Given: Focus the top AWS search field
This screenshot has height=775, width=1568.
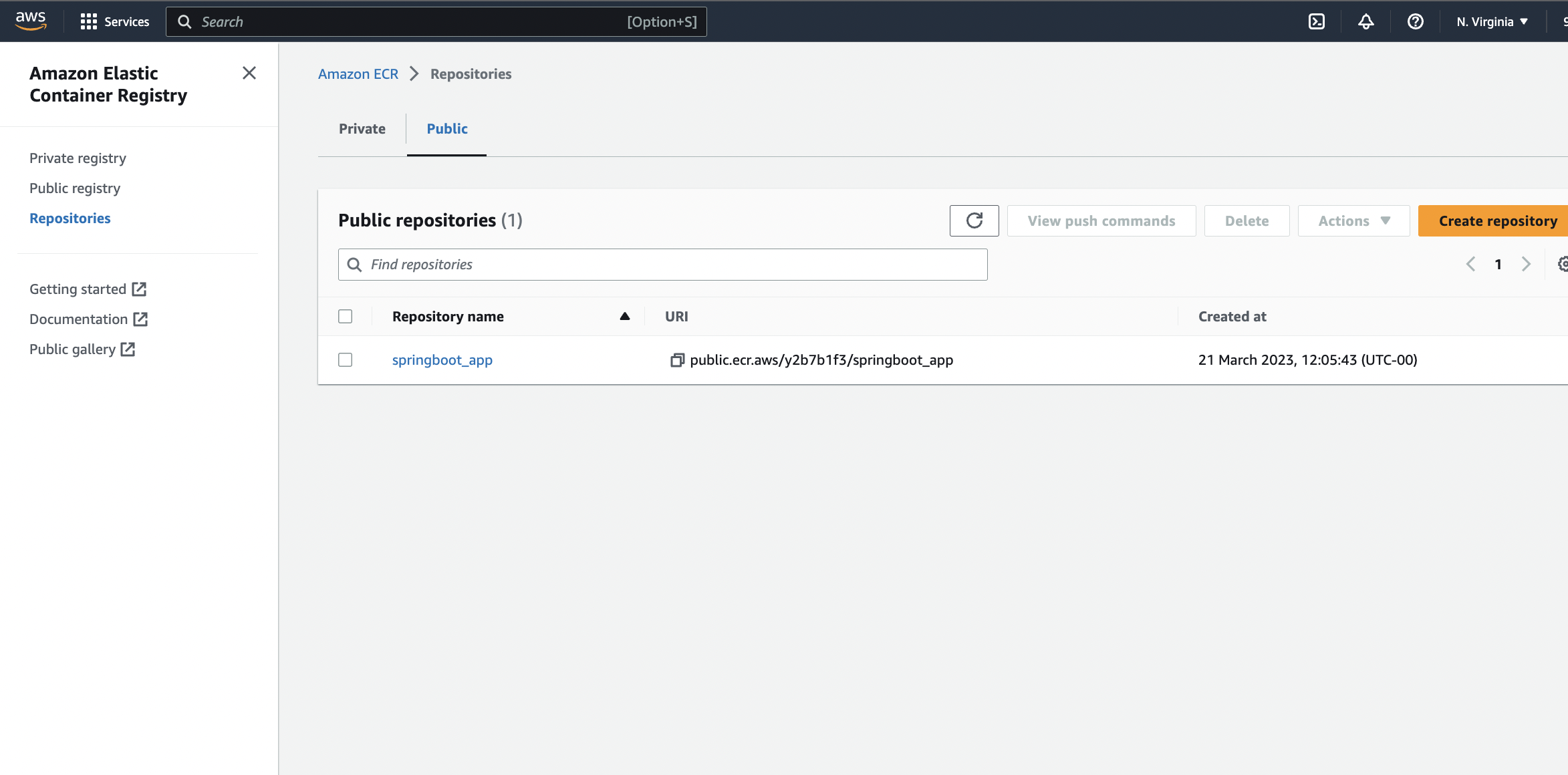Looking at the screenshot, I should coord(436,22).
